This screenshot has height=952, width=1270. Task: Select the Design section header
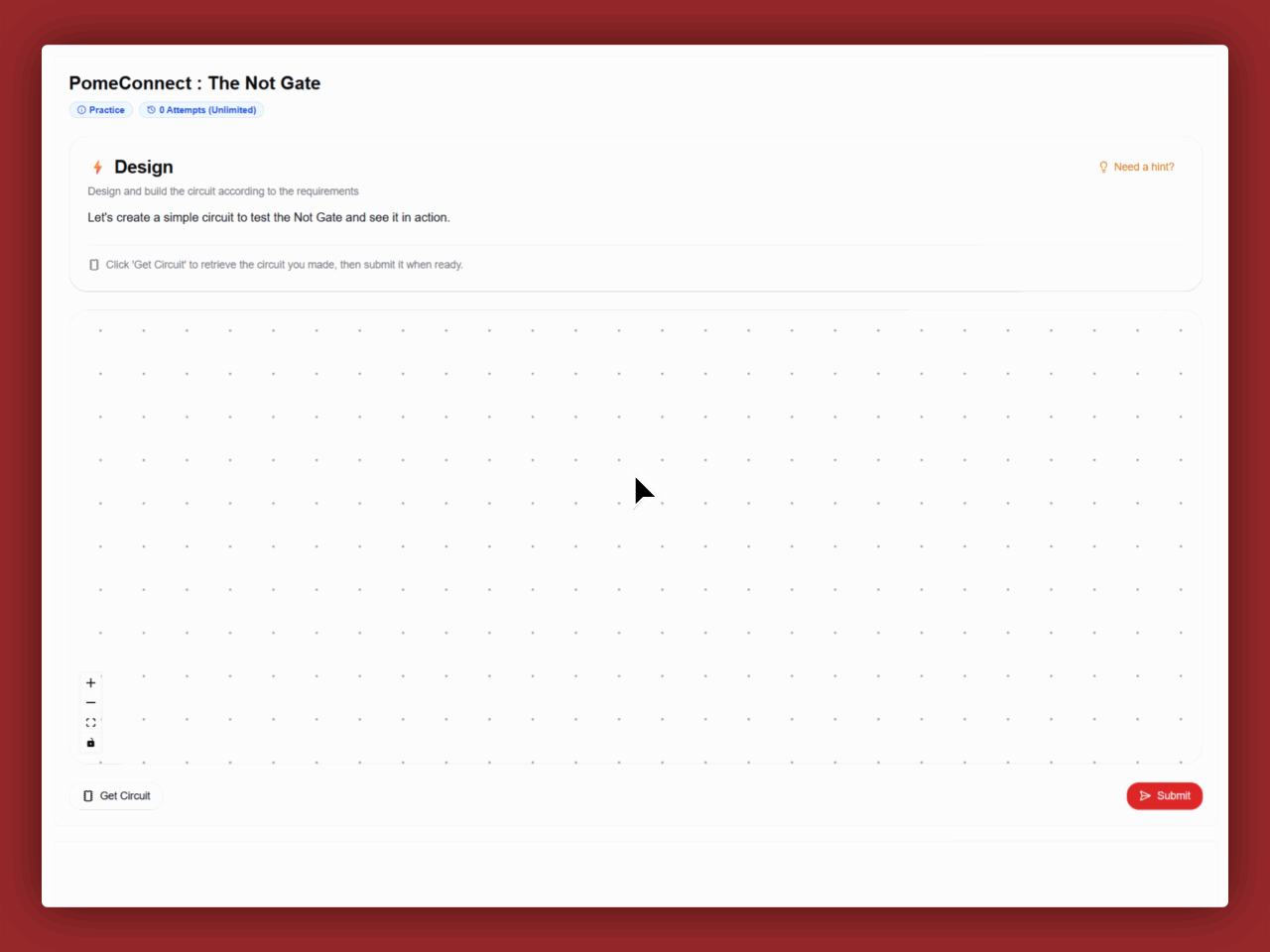pos(142,167)
